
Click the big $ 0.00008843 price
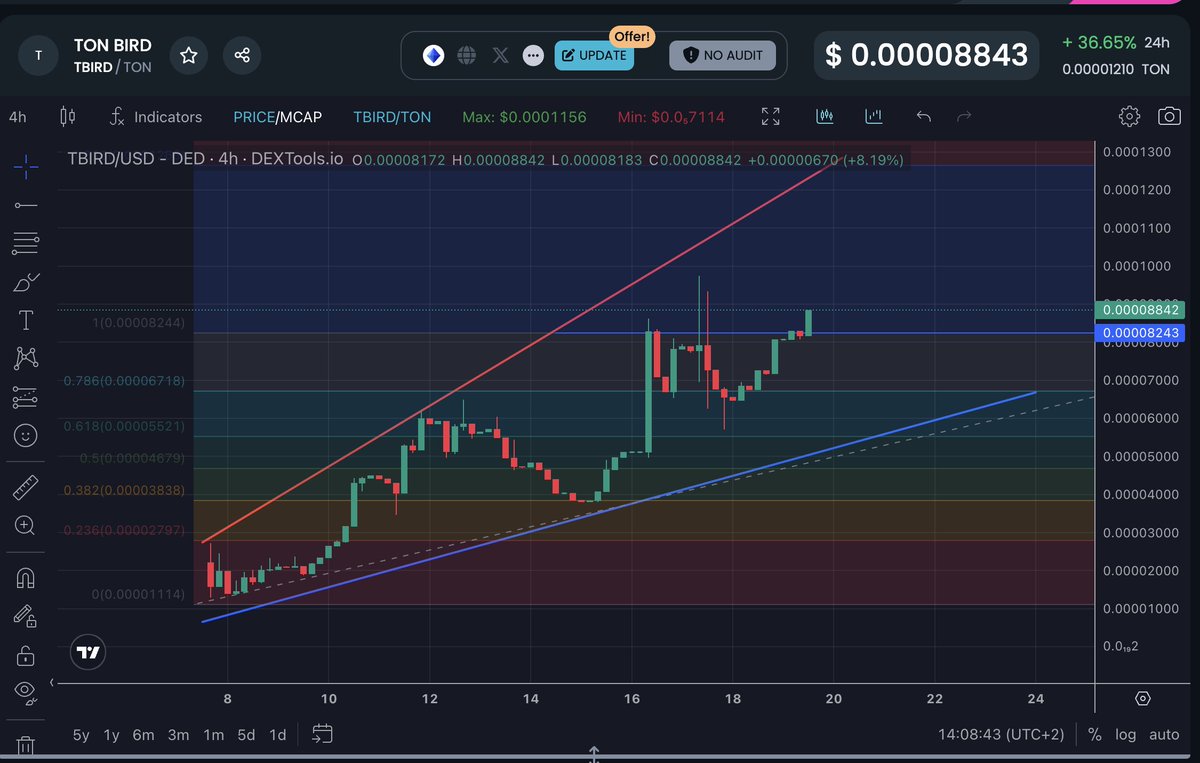coord(927,54)
